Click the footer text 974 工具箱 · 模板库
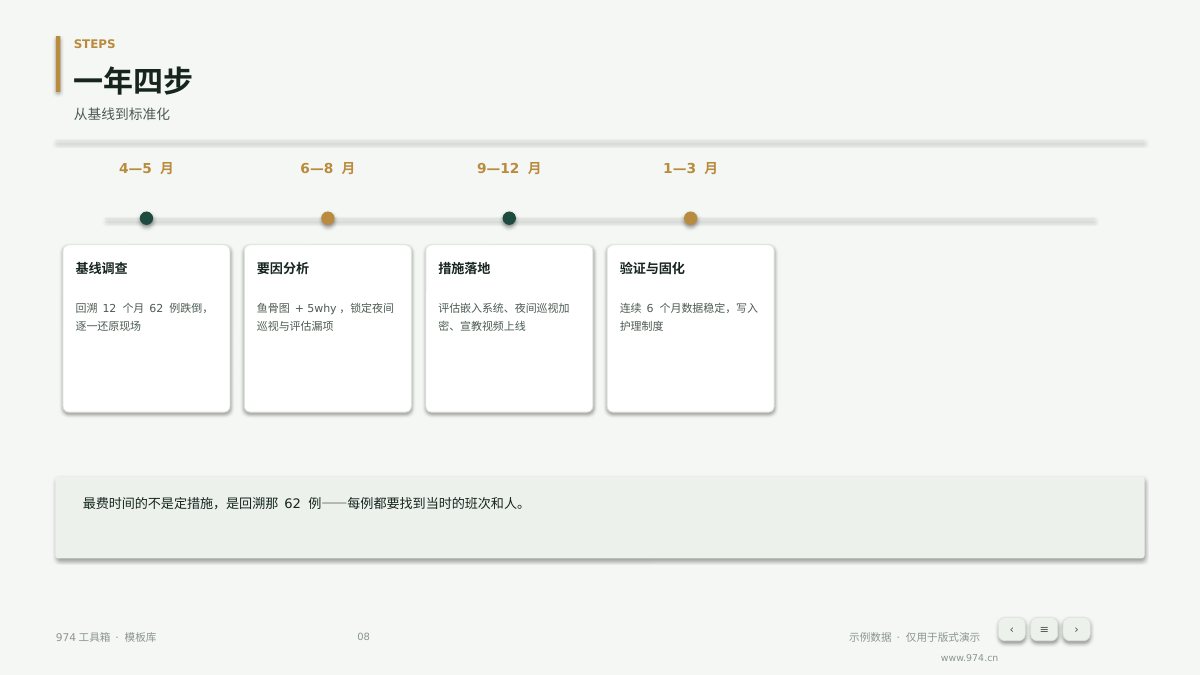The height and width of the screenshot is (675, 1200). [106, 637]
